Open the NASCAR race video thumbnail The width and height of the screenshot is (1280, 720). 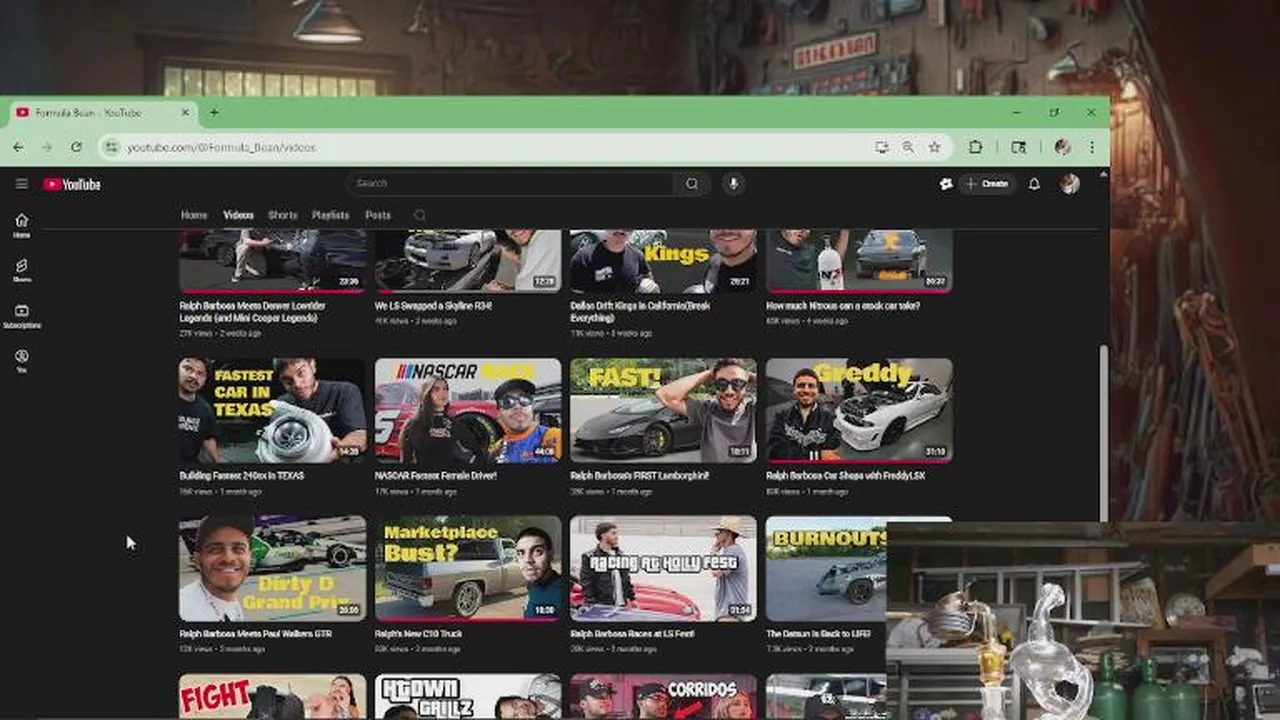pos(468,410)
